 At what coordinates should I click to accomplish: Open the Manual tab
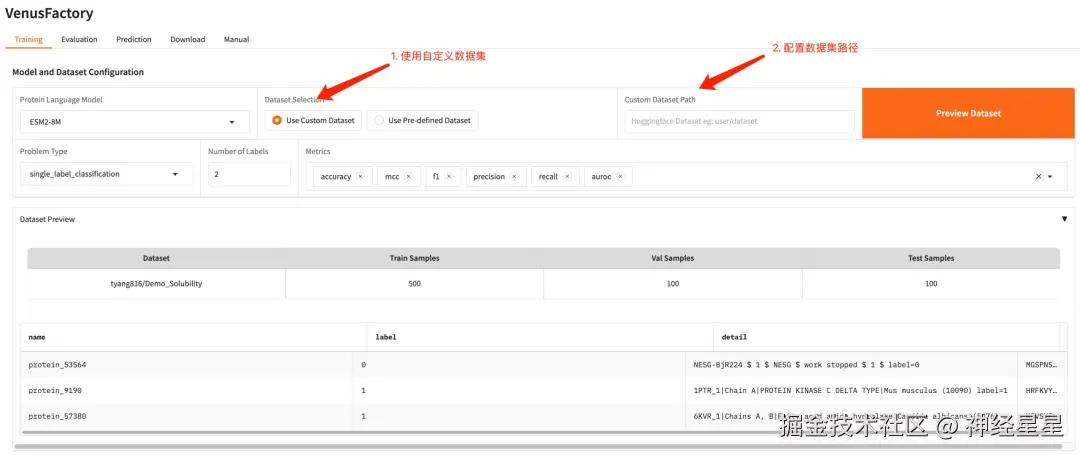(x=236, y=39)
